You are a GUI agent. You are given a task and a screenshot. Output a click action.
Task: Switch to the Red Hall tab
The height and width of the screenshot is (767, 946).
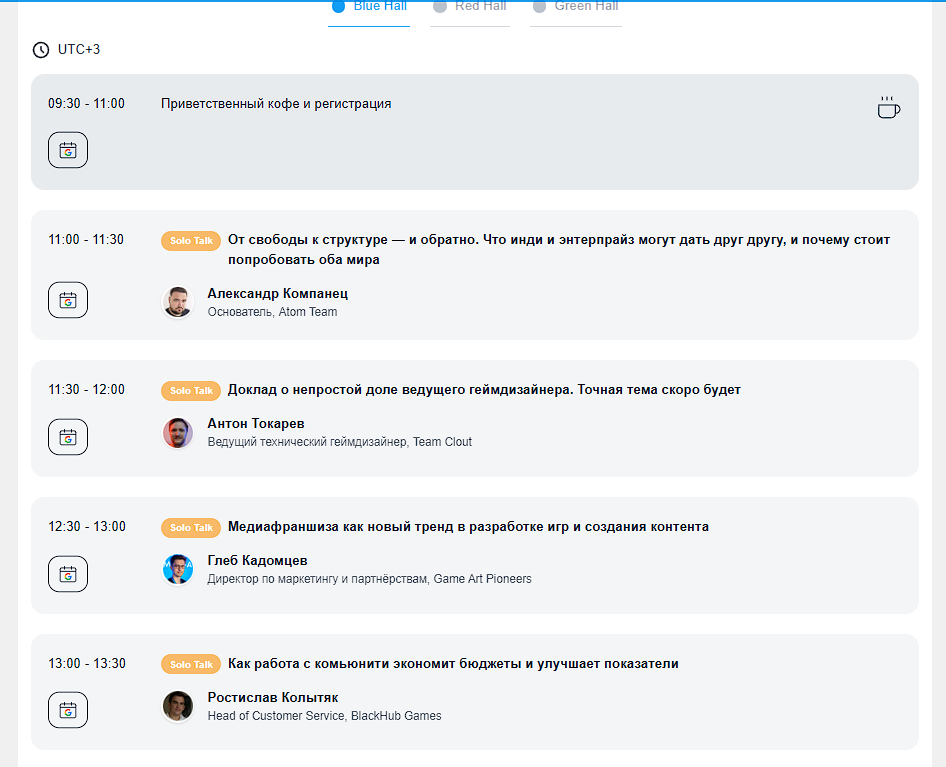click(470, 8)
